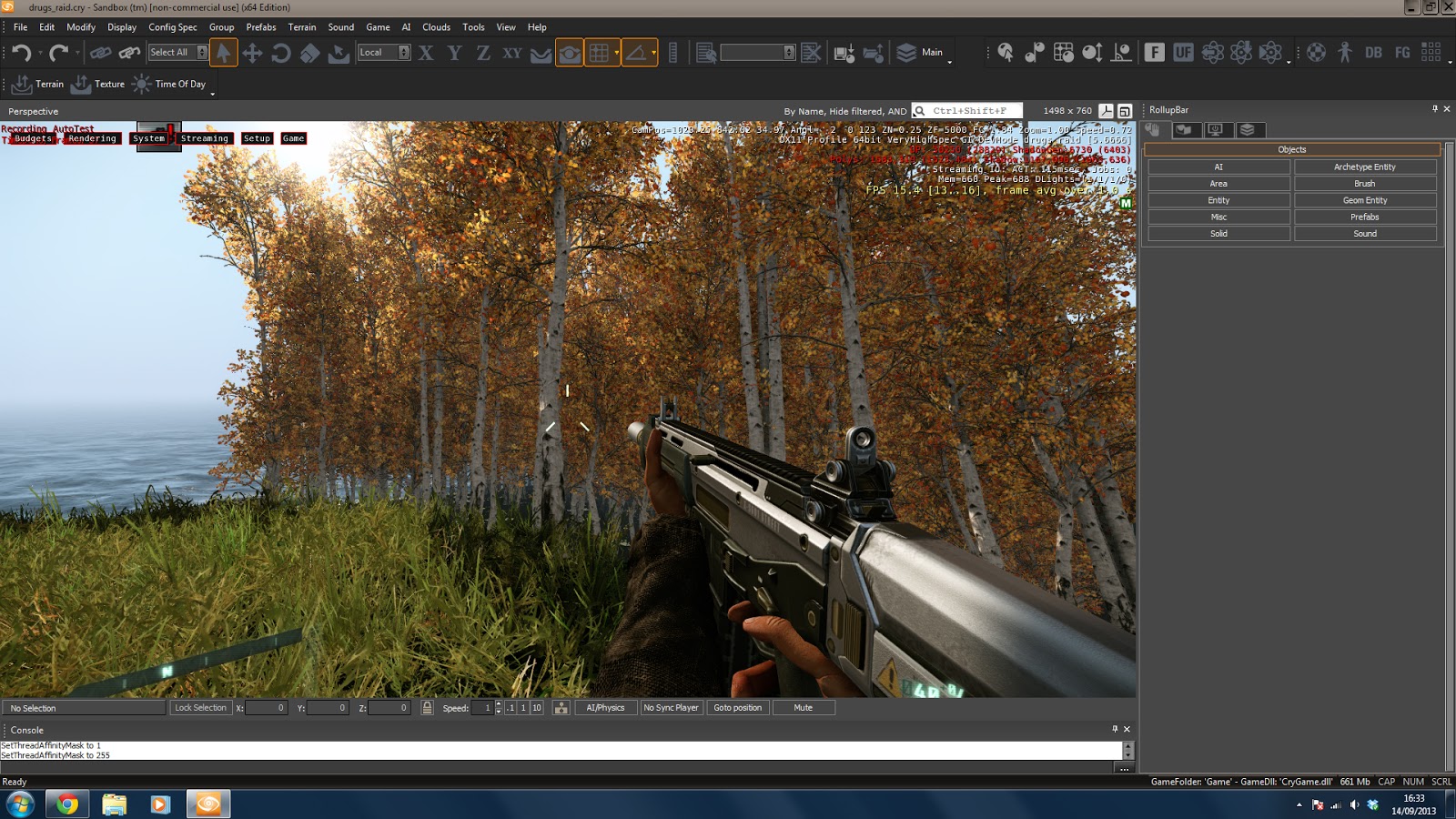Expand the Main layer dropdown
The height and width of the screenshot is (819, 1456).
pyautogui.click(x=950, y=62)
